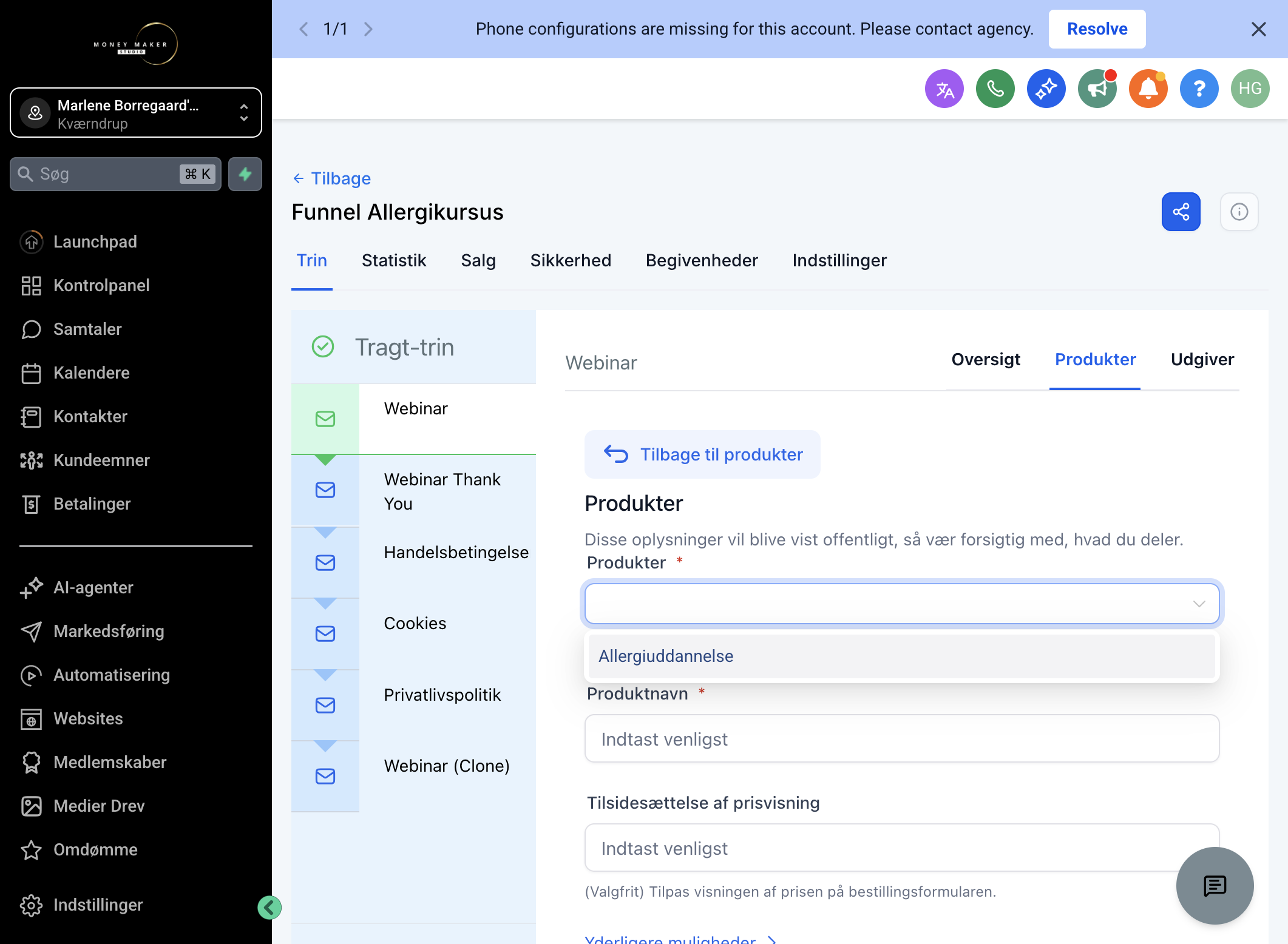Select the Privatlivspolitik funnel step
Viewport: 1288px width, 944px height.
(413, 704)
